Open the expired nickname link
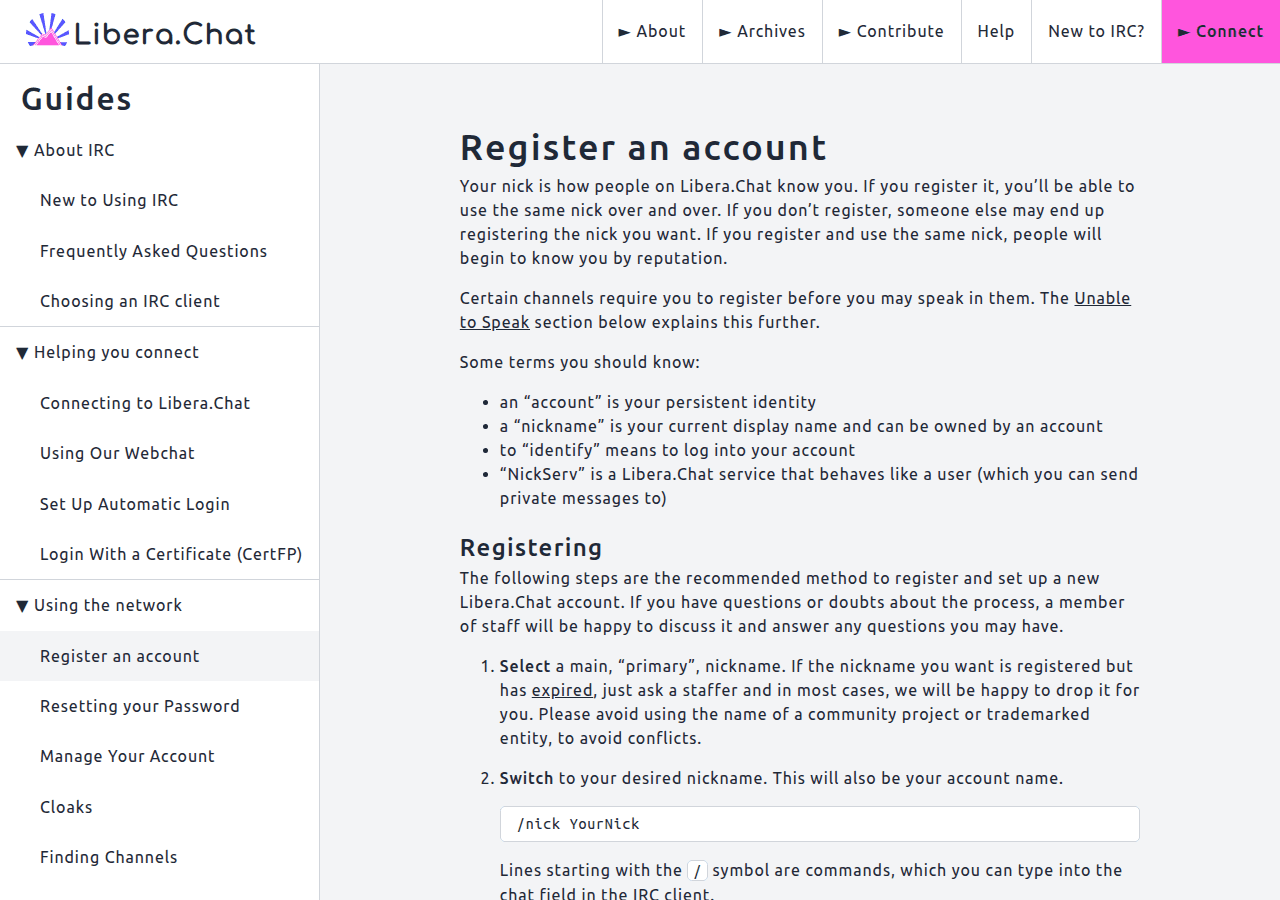The image size is (1280, 900). click(562, 690)
